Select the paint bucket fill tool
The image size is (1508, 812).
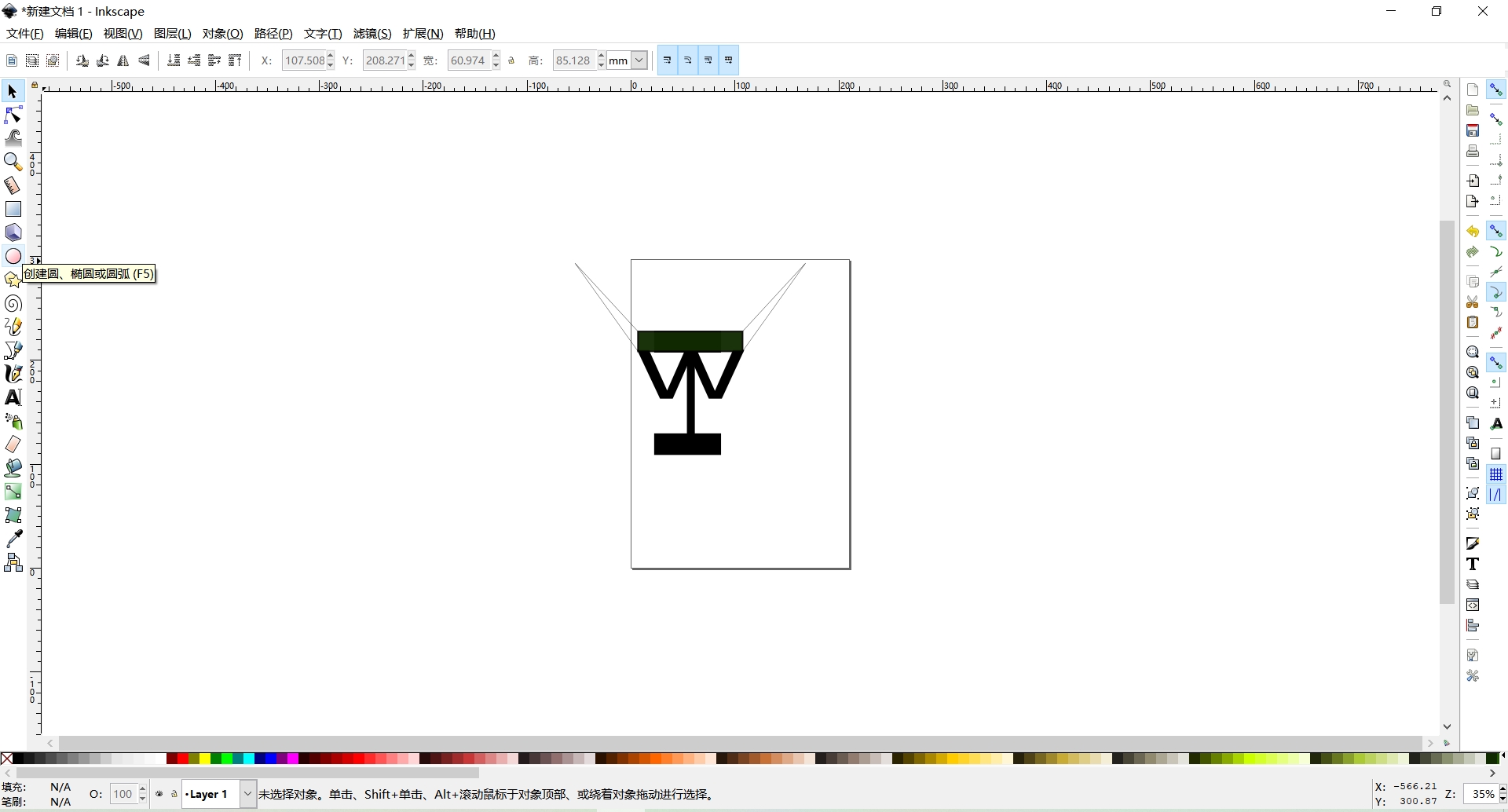click(x=13, y=468)
